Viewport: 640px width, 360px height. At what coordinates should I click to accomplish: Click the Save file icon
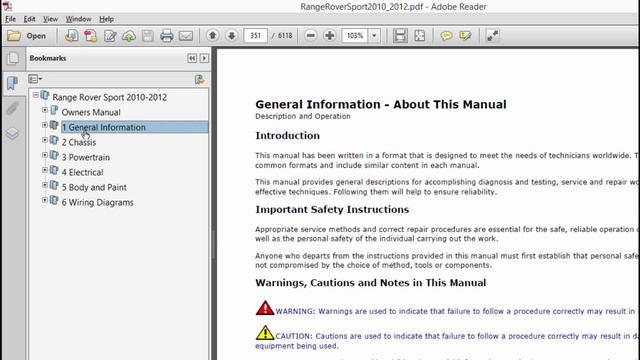tap(148, 36)
